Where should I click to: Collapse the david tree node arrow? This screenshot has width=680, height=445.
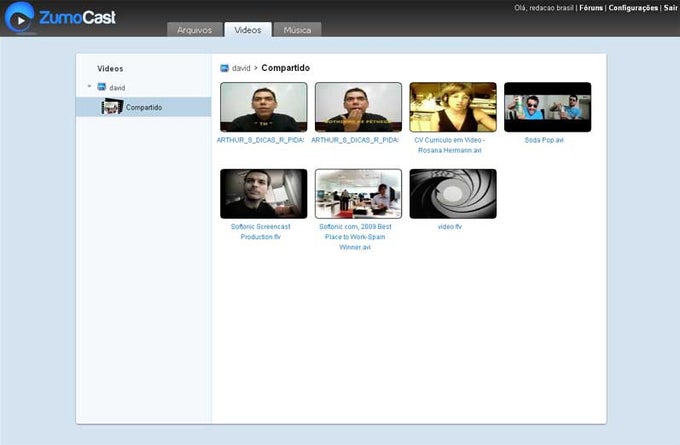pyautogui.click(x=89, y=86)
